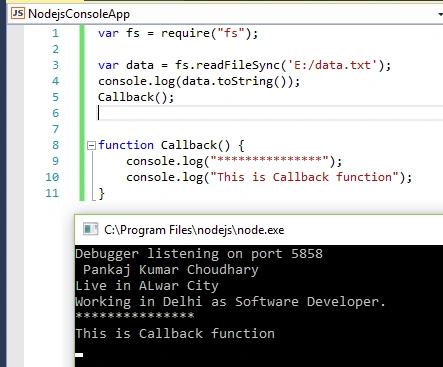Viewport: 443px width, 367px height.
Task: Place cursor on empty line 6
Action: pyautogui.click(x=270, y=113)
